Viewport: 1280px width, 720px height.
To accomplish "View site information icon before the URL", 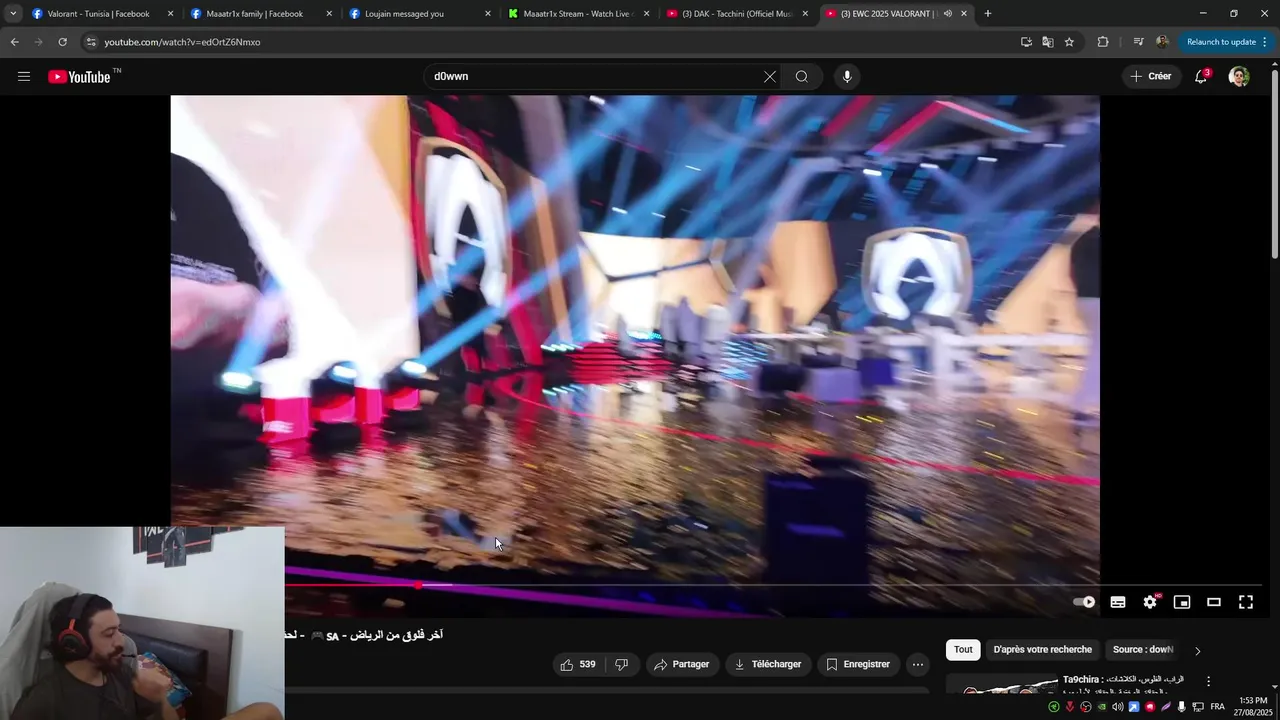I will [91, 42].
